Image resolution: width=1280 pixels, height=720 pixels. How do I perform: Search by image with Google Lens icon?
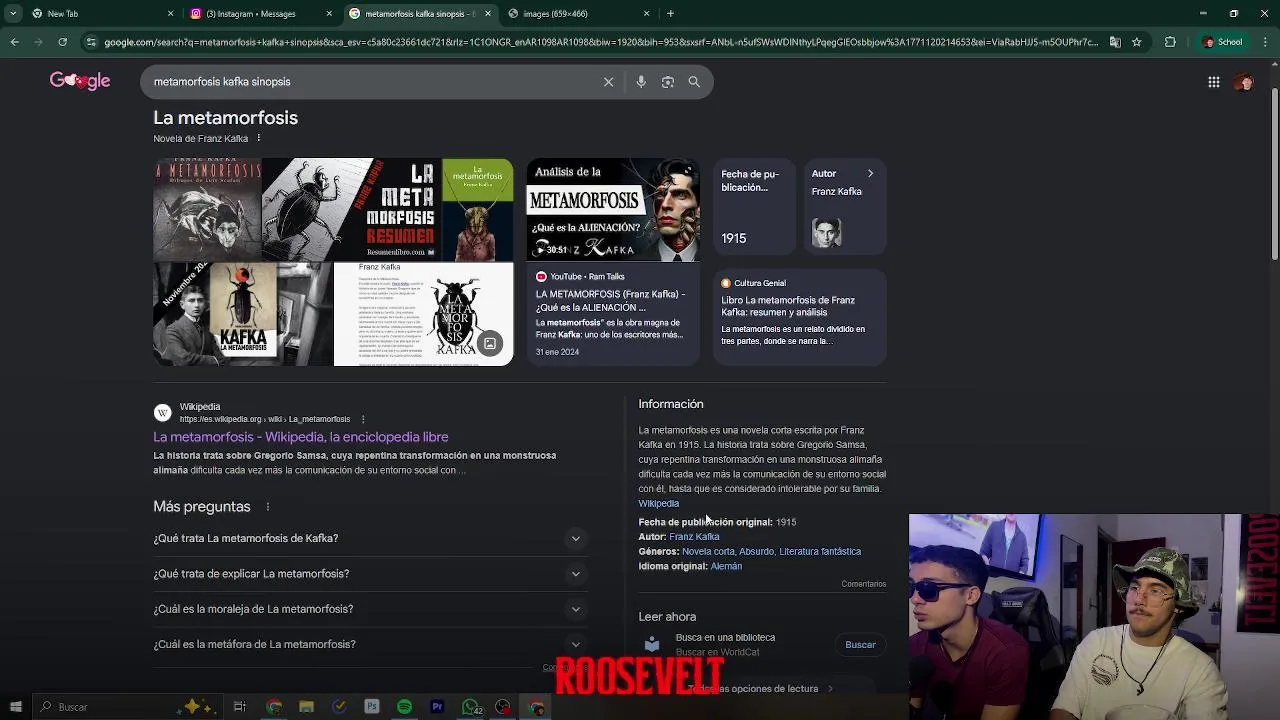pyautogui.click(x=668, y=82)
